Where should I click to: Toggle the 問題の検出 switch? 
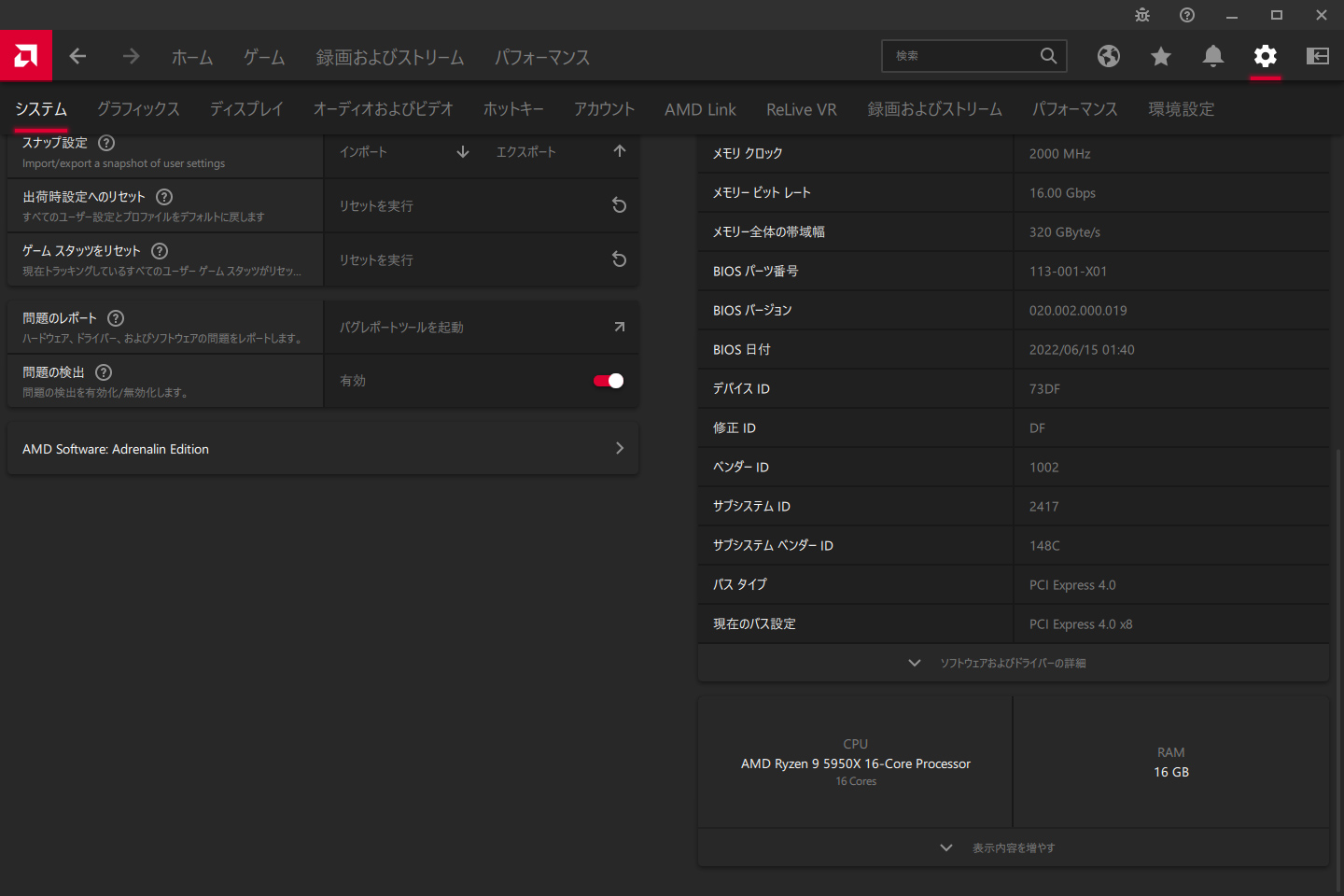[x=609, y=381]
